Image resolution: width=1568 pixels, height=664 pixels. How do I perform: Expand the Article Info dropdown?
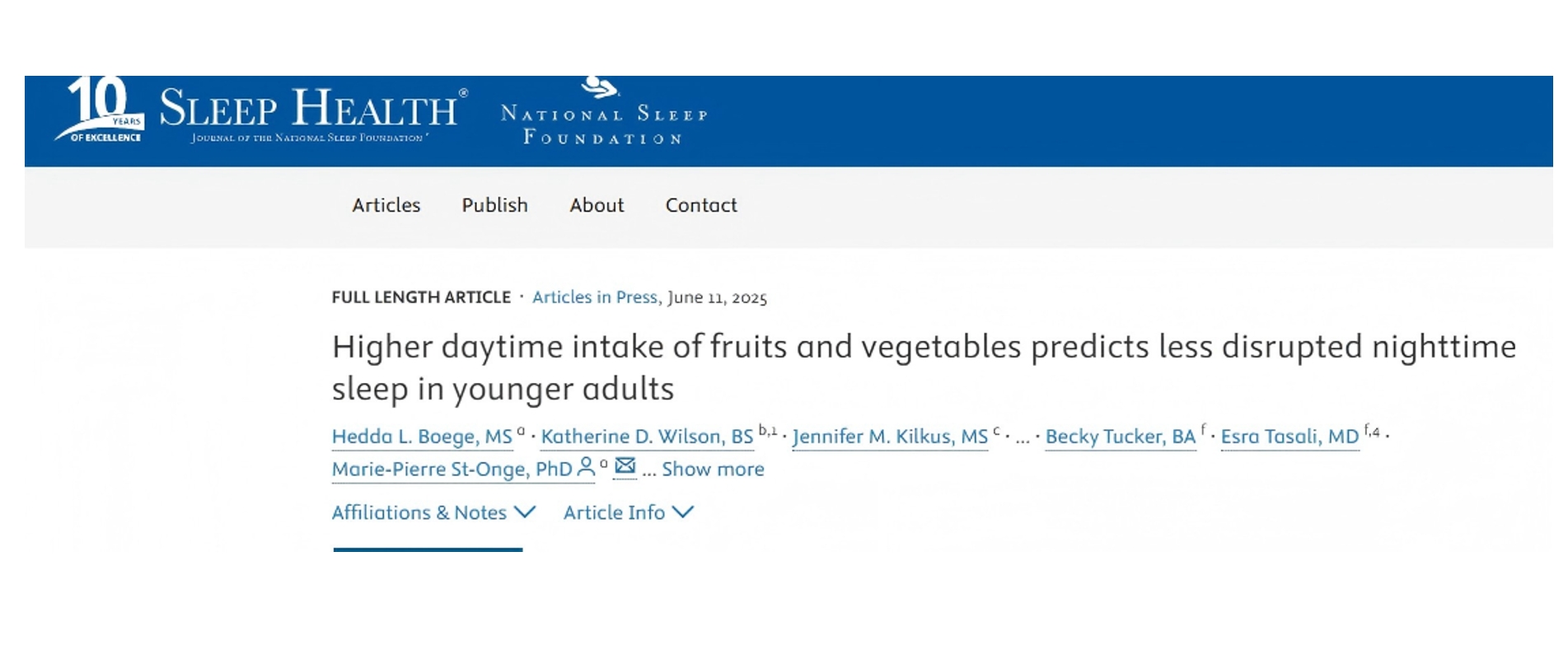click(628, 512)
